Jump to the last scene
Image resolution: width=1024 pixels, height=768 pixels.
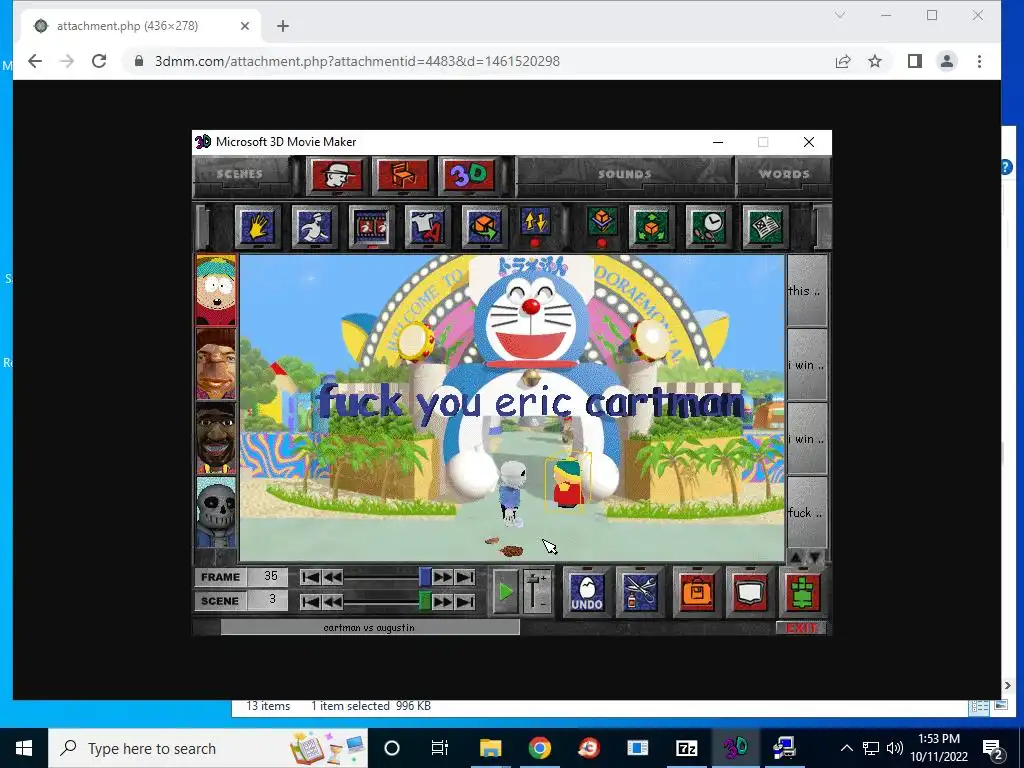465,601
